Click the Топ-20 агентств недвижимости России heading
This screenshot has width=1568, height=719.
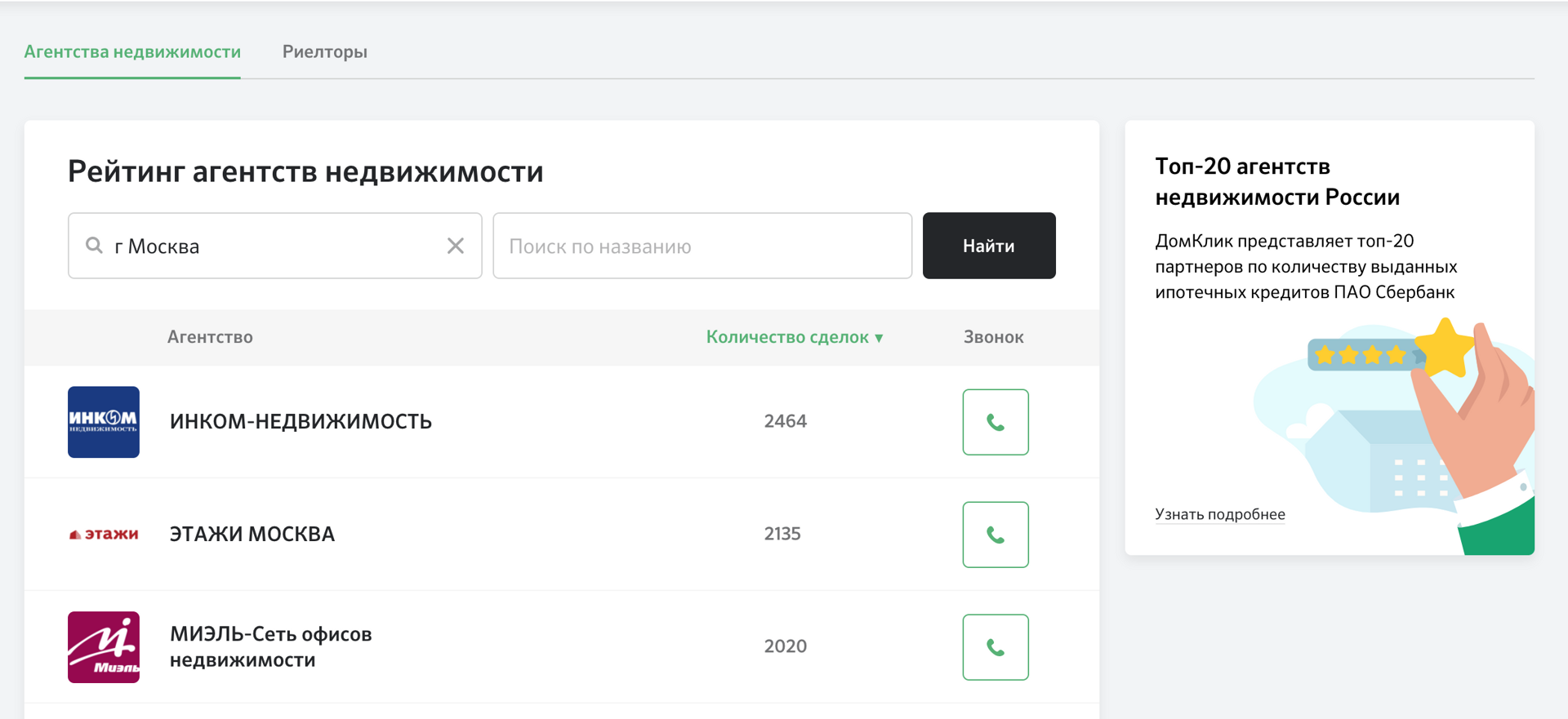click(x=1277, y=181)
